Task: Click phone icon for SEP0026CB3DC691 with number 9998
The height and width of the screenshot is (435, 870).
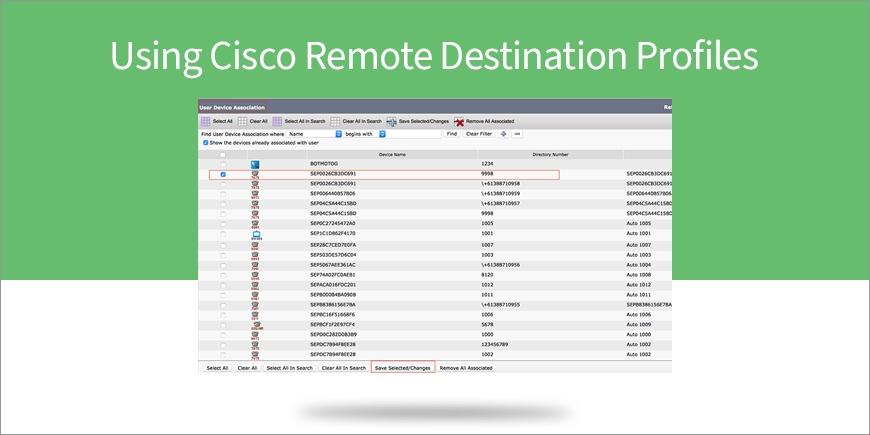Action: coord(255,174)
